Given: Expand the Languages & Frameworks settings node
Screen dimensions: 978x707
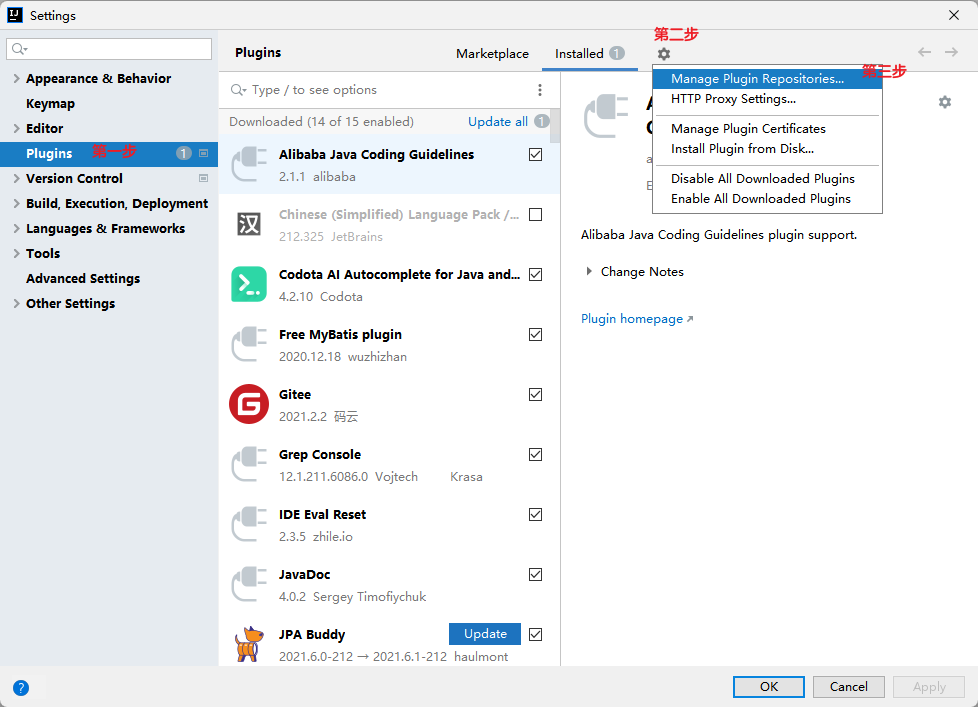Looking at the screenshot, I should click(16, 229).
